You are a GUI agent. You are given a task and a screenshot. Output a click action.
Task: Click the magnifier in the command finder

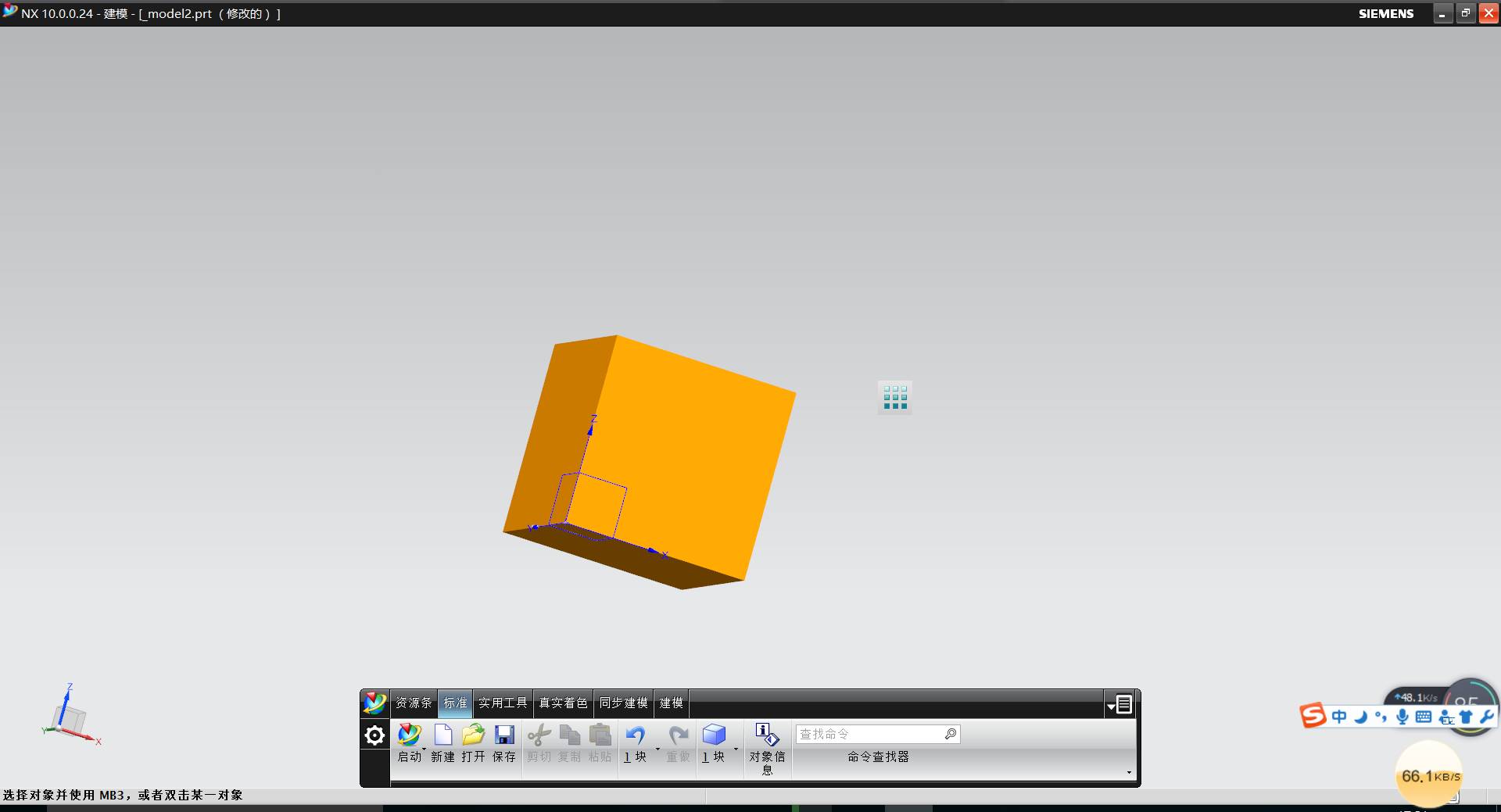click(950, 734)
